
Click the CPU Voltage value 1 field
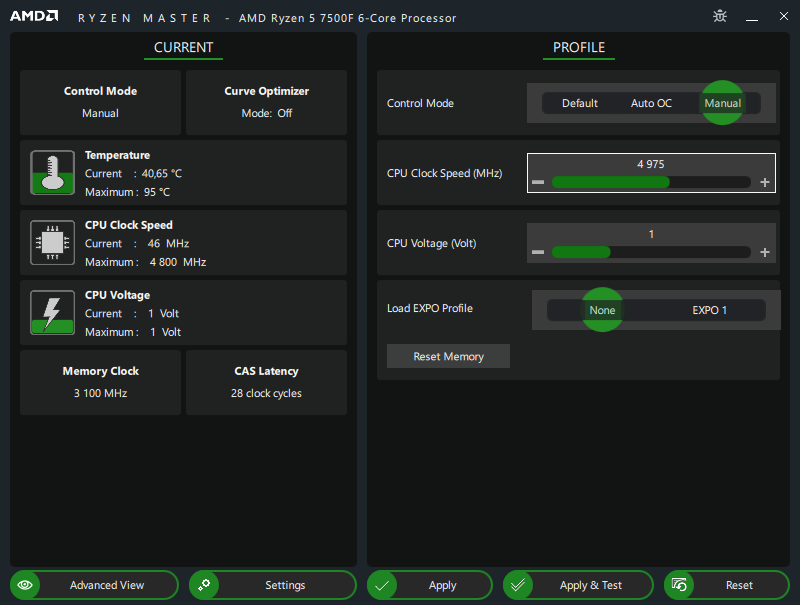pyautogui.click(x=651, y=234)
